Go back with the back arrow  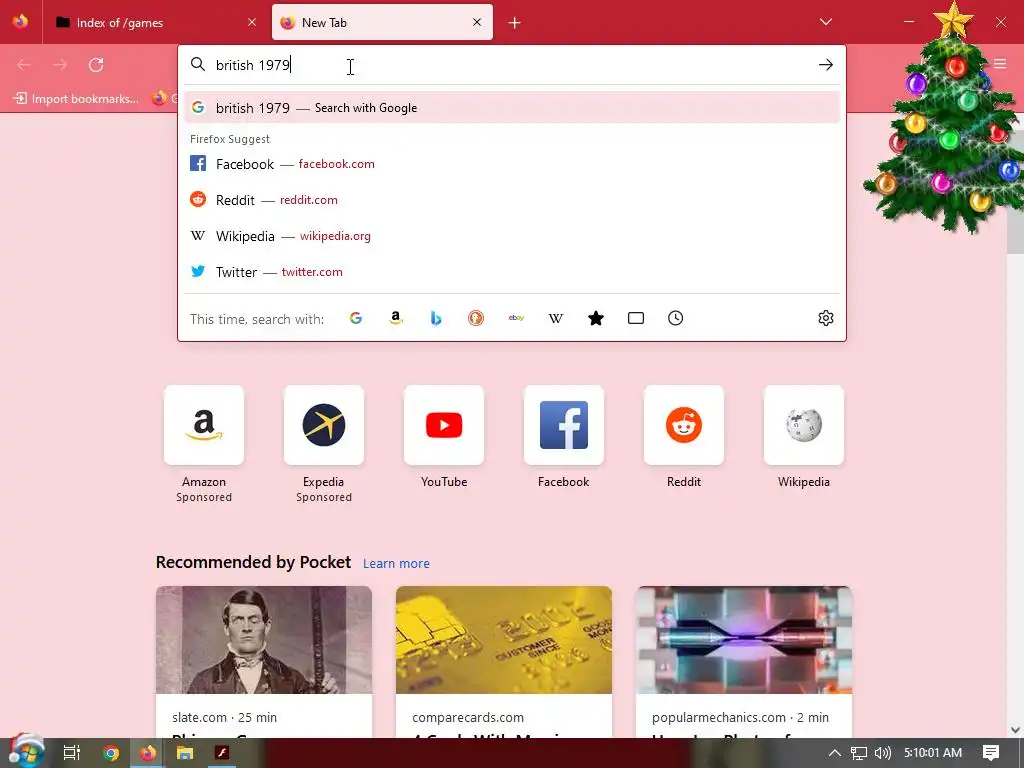[24, 65]
